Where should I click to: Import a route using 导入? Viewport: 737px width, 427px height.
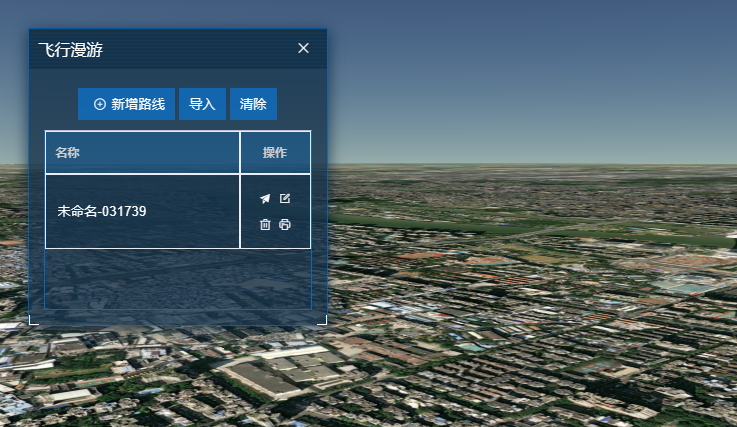[202, 104]
